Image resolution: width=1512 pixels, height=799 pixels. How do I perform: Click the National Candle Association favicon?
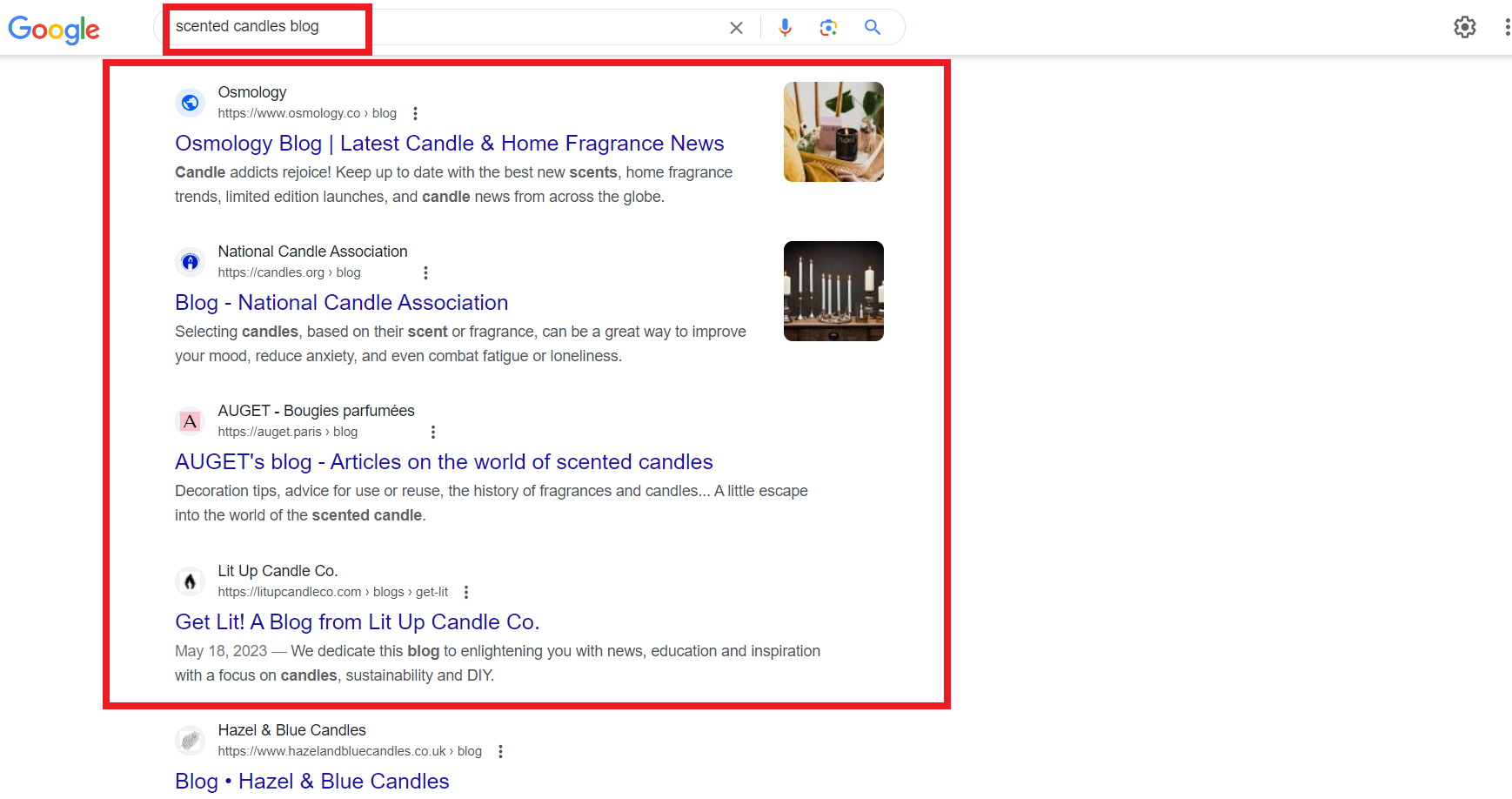click(x=190, y=262)
